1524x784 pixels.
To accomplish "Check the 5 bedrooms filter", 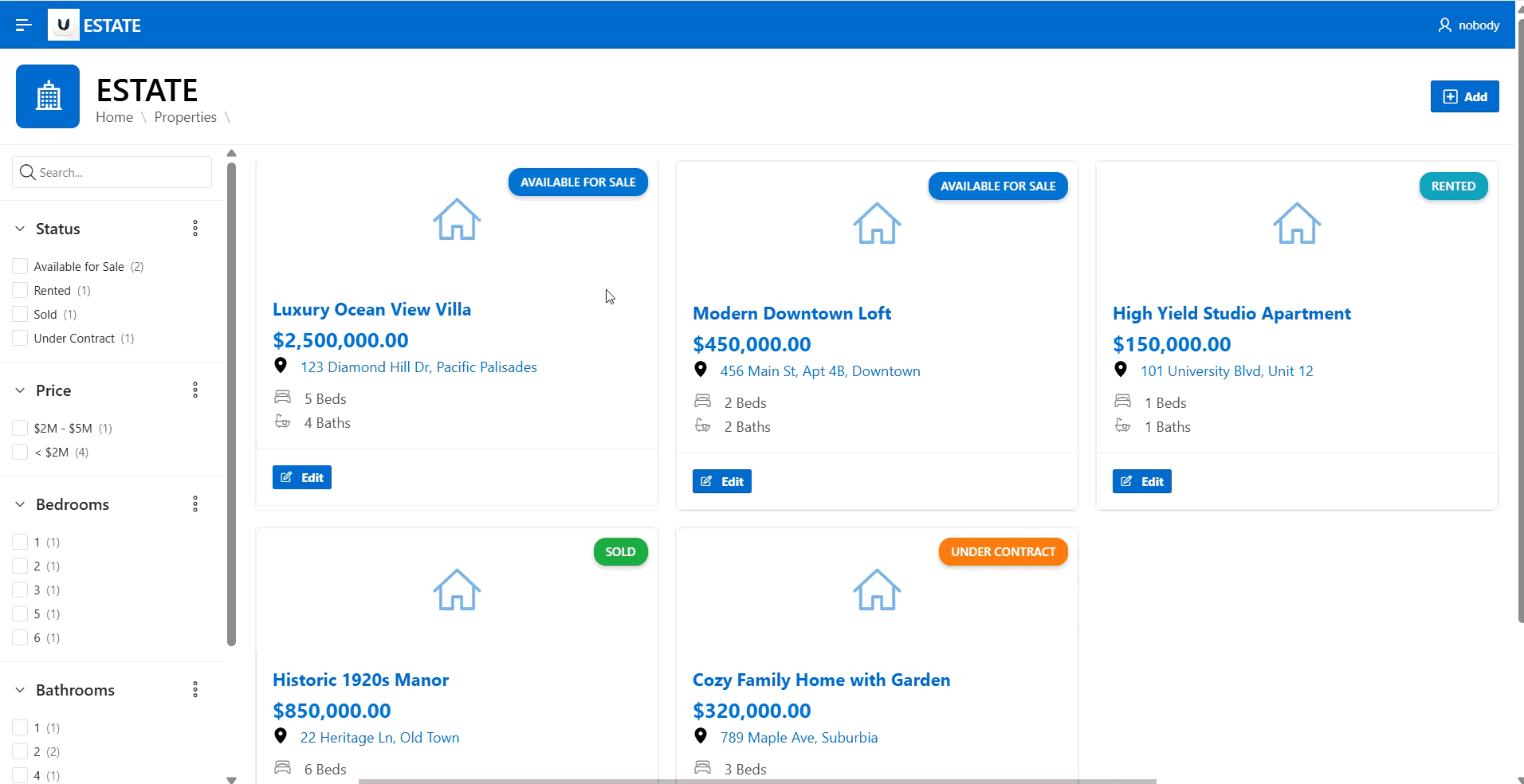I will 20,613.
